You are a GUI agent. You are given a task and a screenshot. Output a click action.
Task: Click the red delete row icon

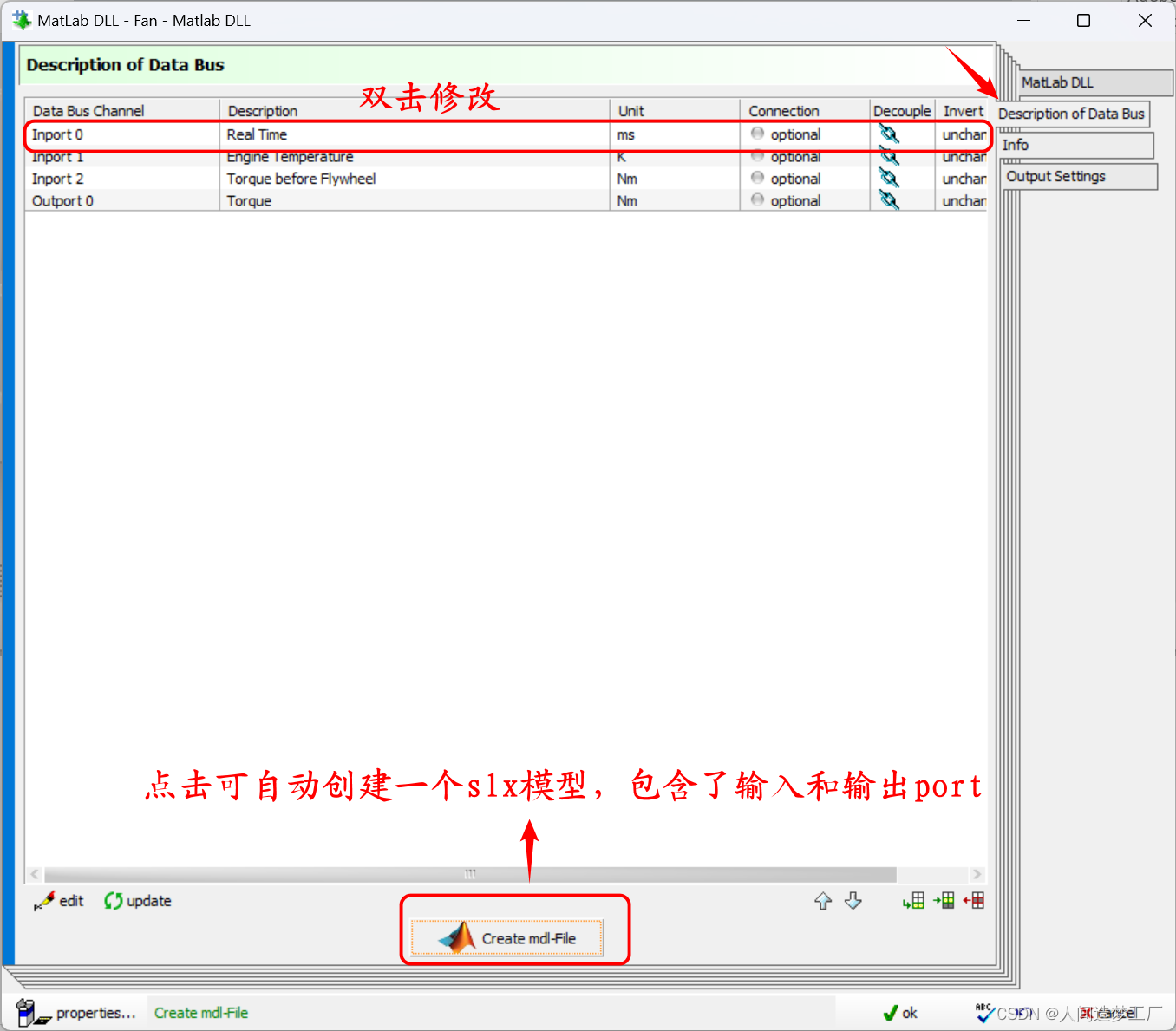pos(974,901)
